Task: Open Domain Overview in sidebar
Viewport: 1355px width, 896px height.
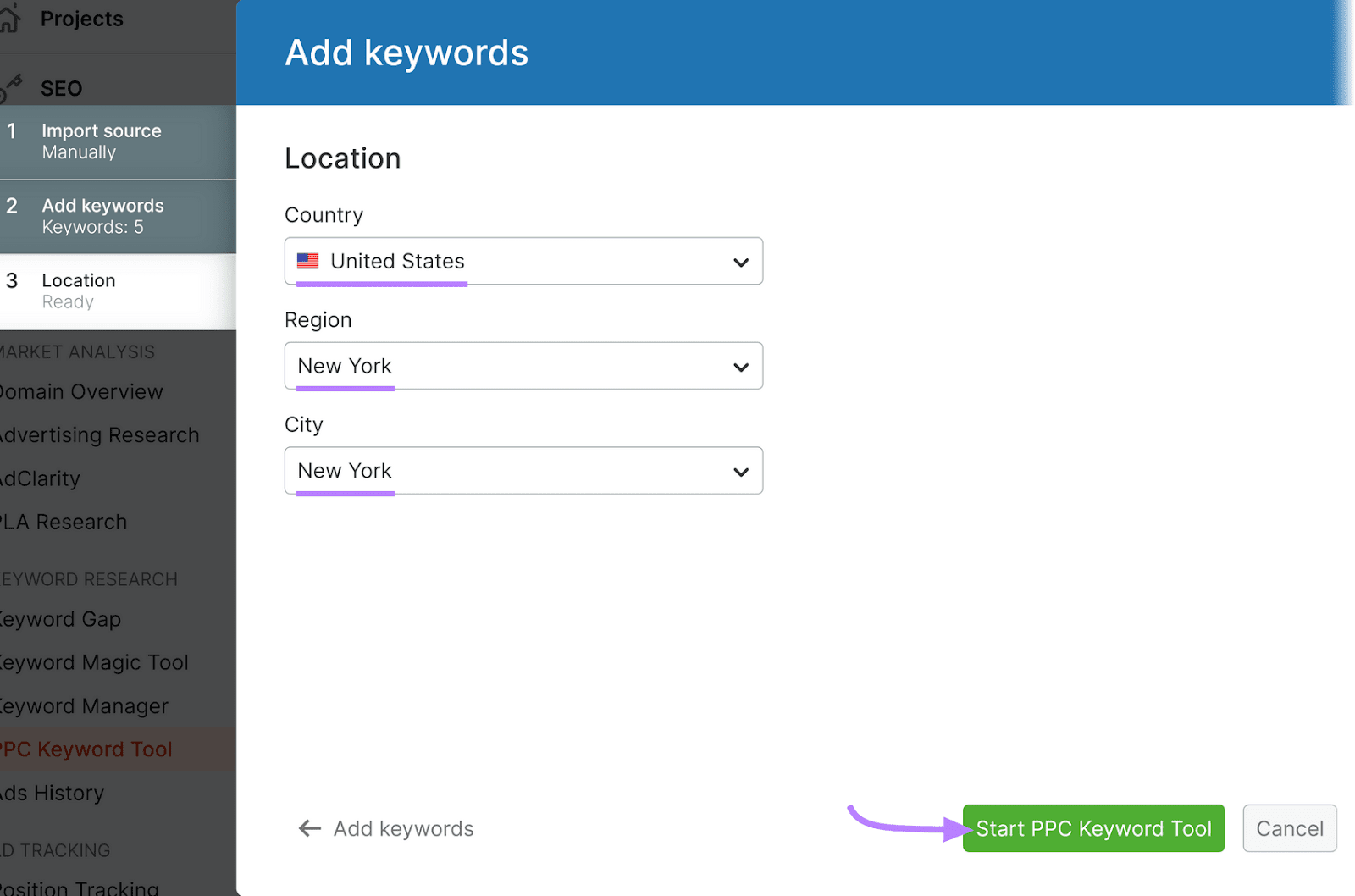Action: point(81,391)
